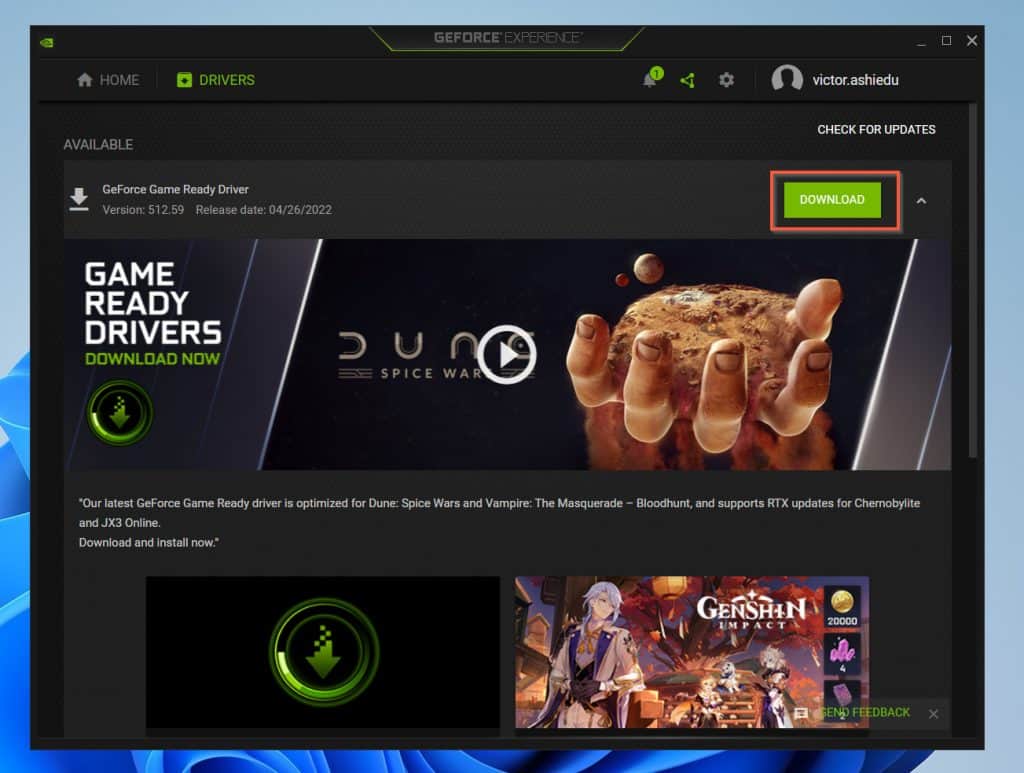Click the download arrow icon beside GeForce driver
1024x773 pixels.
(x=79, y=199)
